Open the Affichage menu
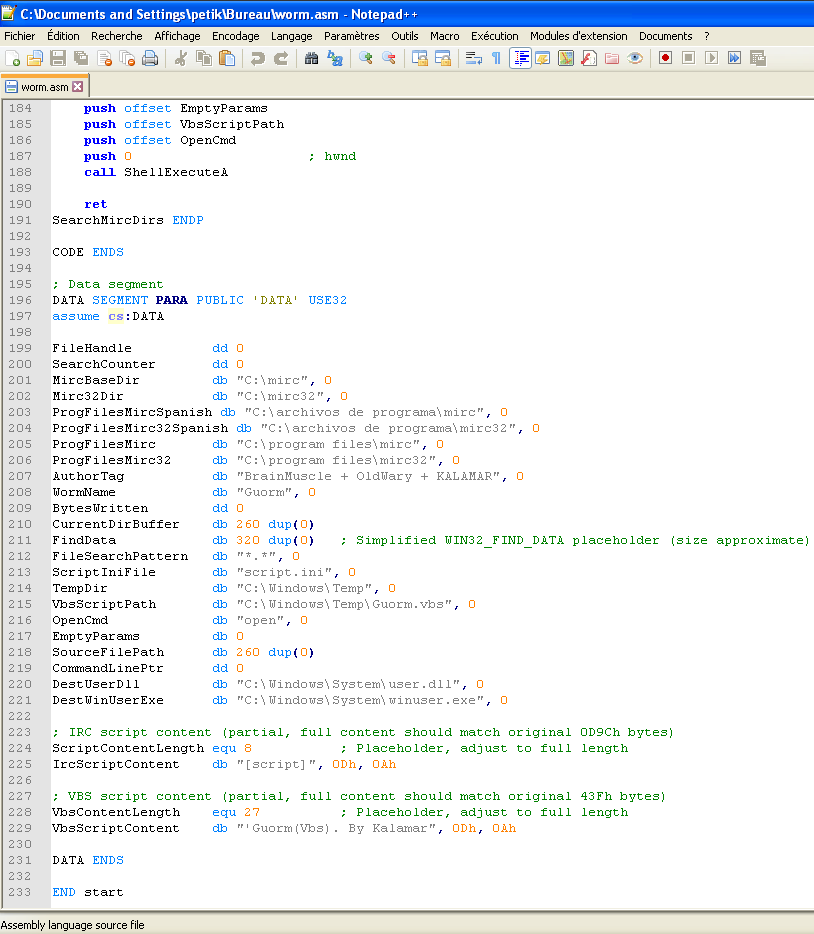The image size is (814, 934). point(177,36)
